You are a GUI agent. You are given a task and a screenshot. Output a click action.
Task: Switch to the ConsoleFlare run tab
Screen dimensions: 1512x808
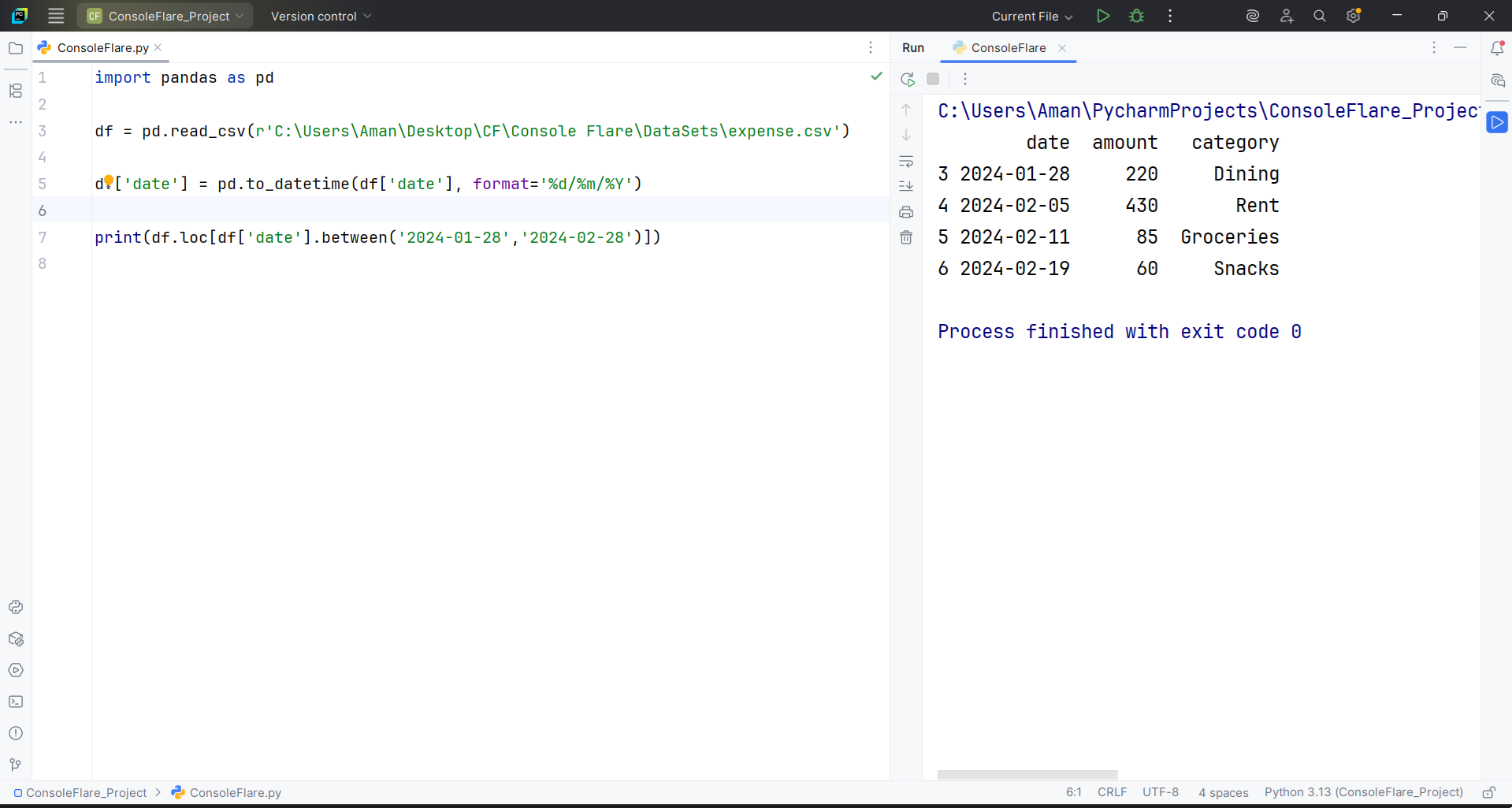(x=1008, y=47)
